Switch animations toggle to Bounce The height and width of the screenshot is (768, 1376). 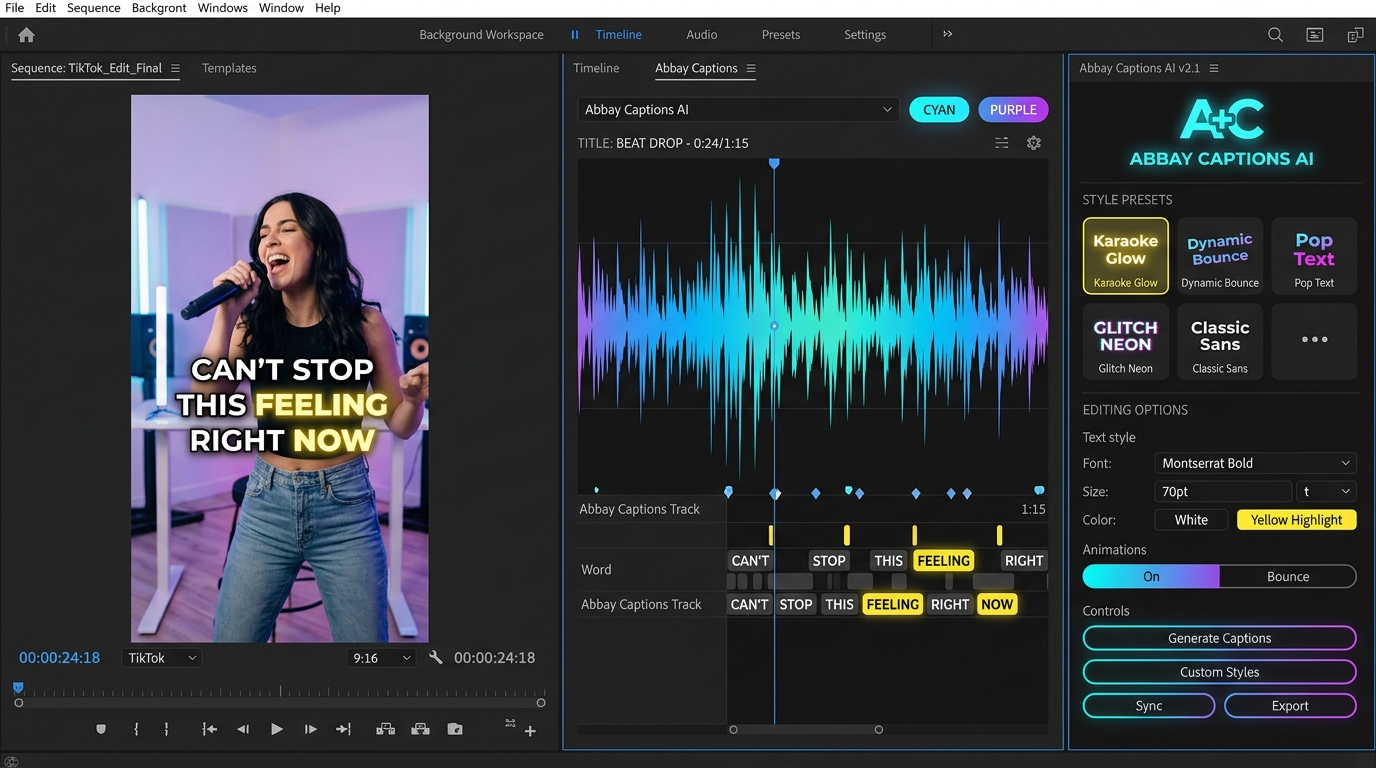coord(1288,576)
